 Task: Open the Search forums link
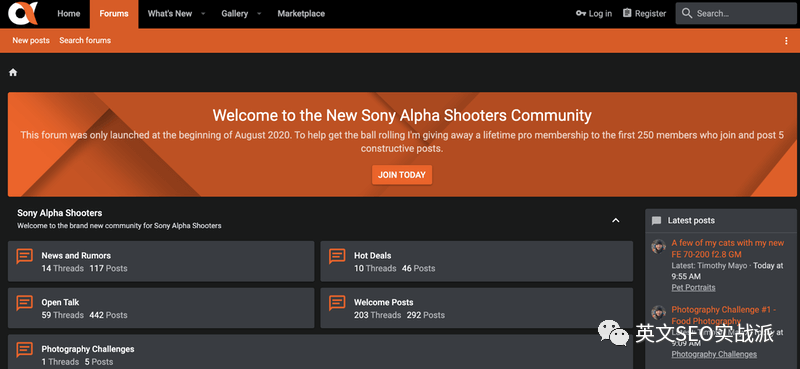click(x=85, y=40)
